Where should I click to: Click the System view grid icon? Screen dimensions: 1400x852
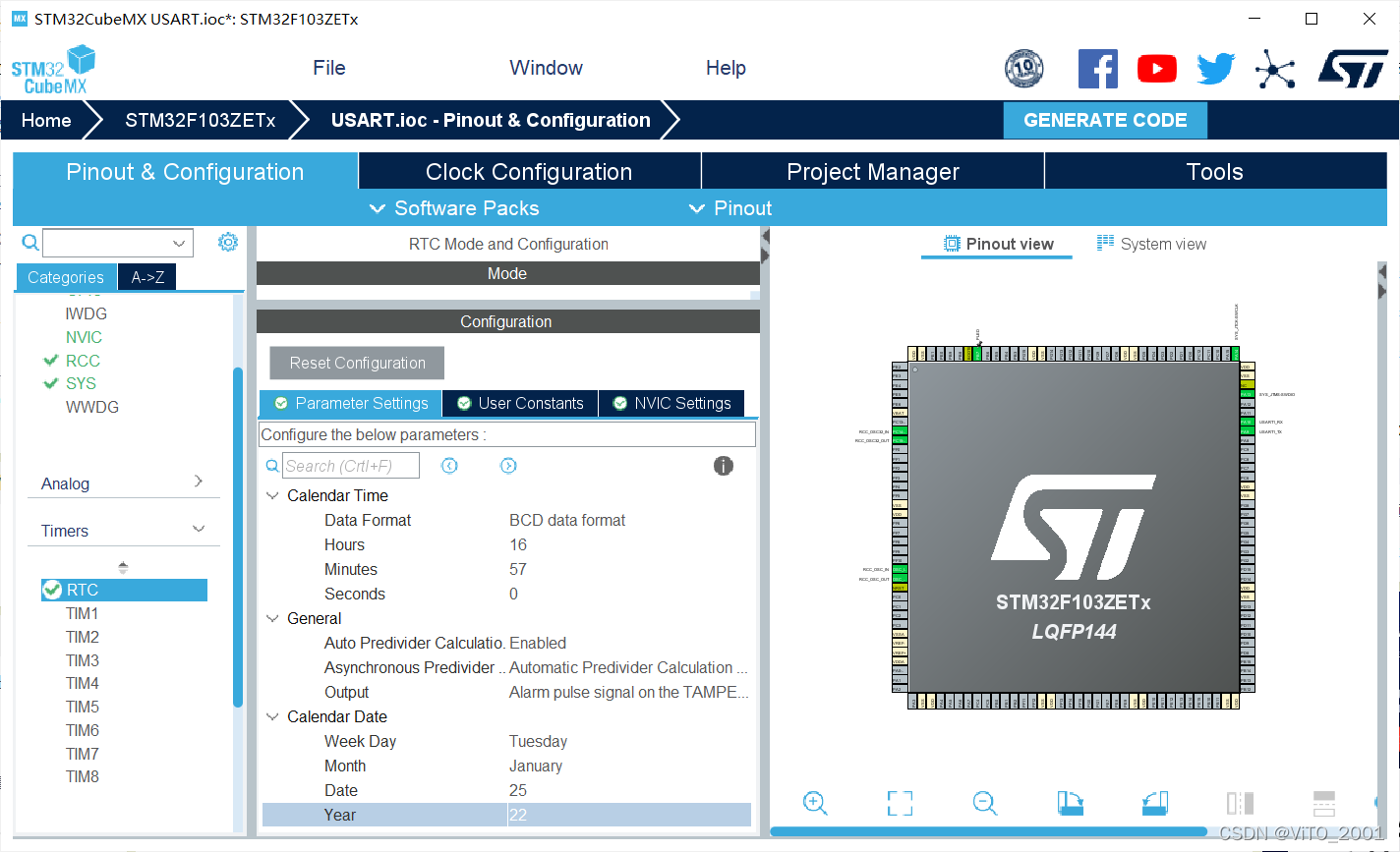[x=1105, y=243]
